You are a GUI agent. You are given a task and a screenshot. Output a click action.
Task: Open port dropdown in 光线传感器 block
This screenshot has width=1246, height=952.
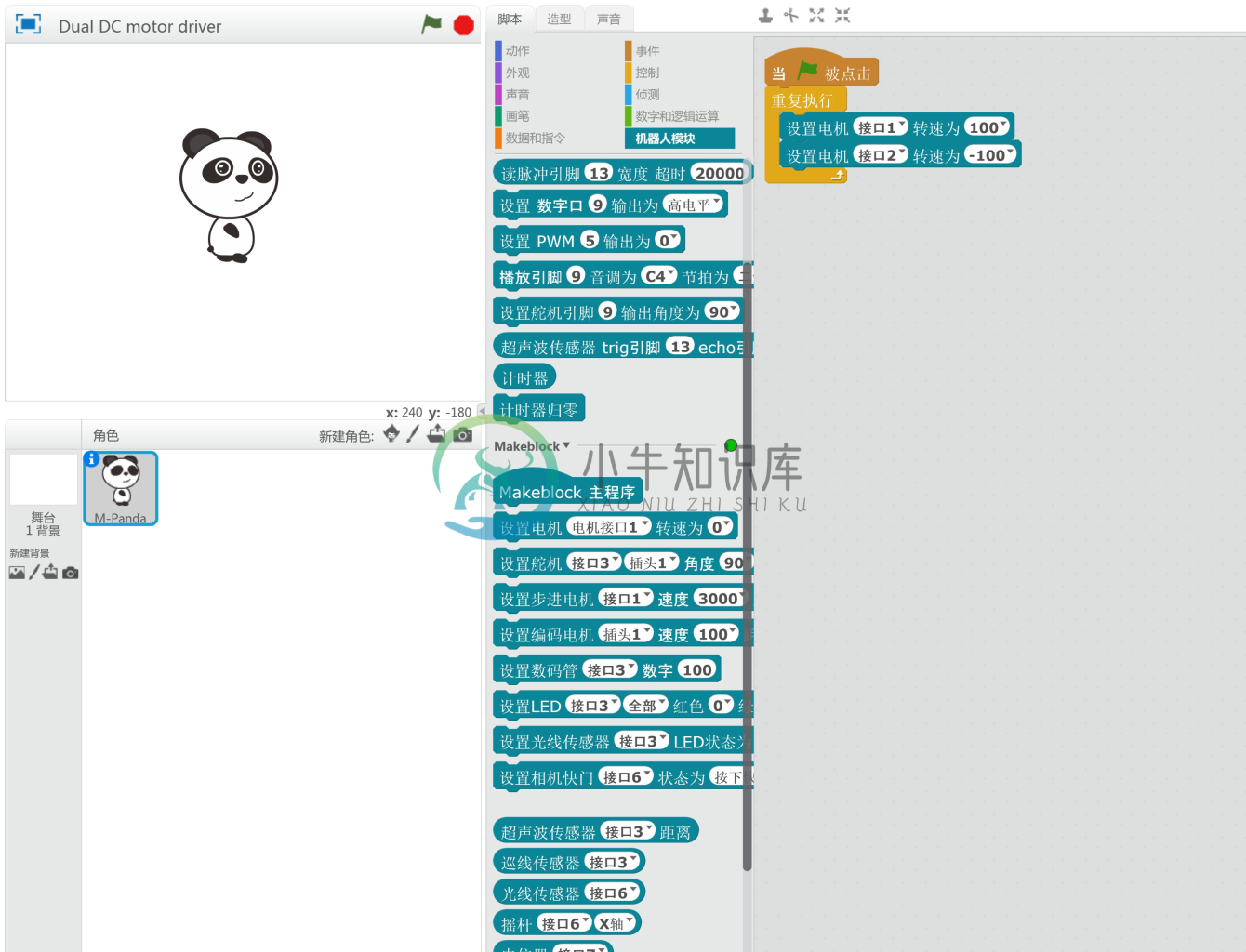(613, 892)
